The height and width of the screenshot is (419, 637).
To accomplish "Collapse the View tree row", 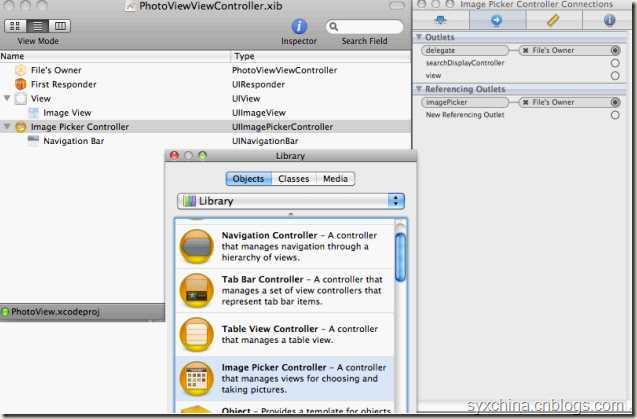I will point(7,98).
